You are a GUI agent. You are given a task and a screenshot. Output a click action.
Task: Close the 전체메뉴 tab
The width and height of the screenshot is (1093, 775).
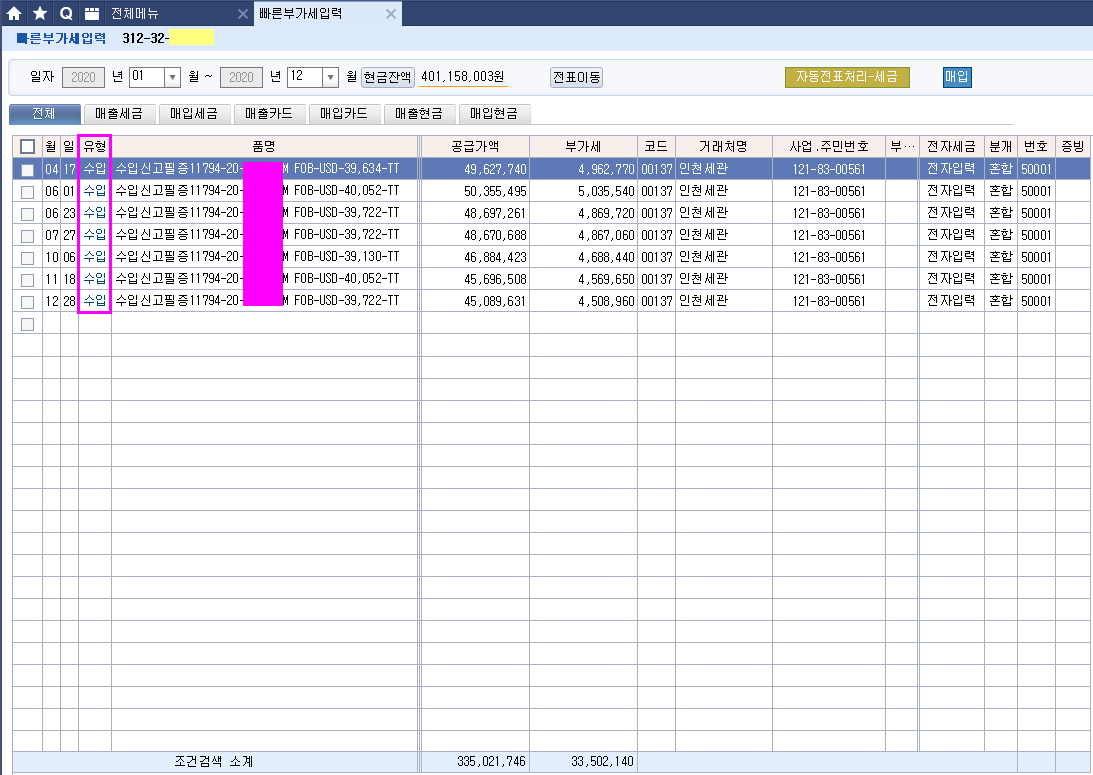242,14
